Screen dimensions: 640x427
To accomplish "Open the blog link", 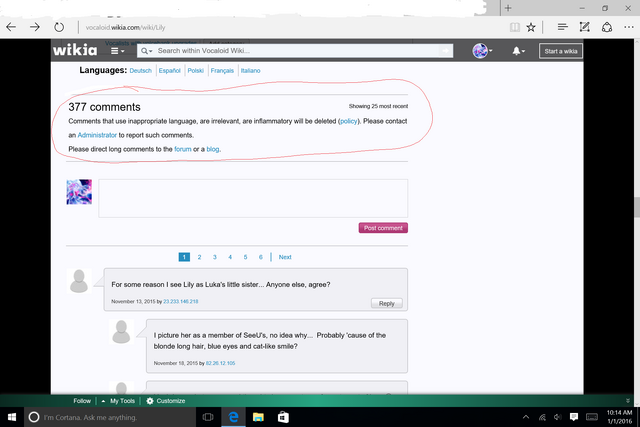I will 213,149.
